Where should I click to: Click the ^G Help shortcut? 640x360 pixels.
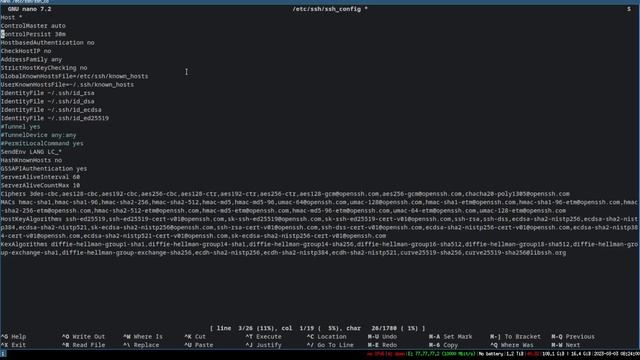click(x=13, y=337)
